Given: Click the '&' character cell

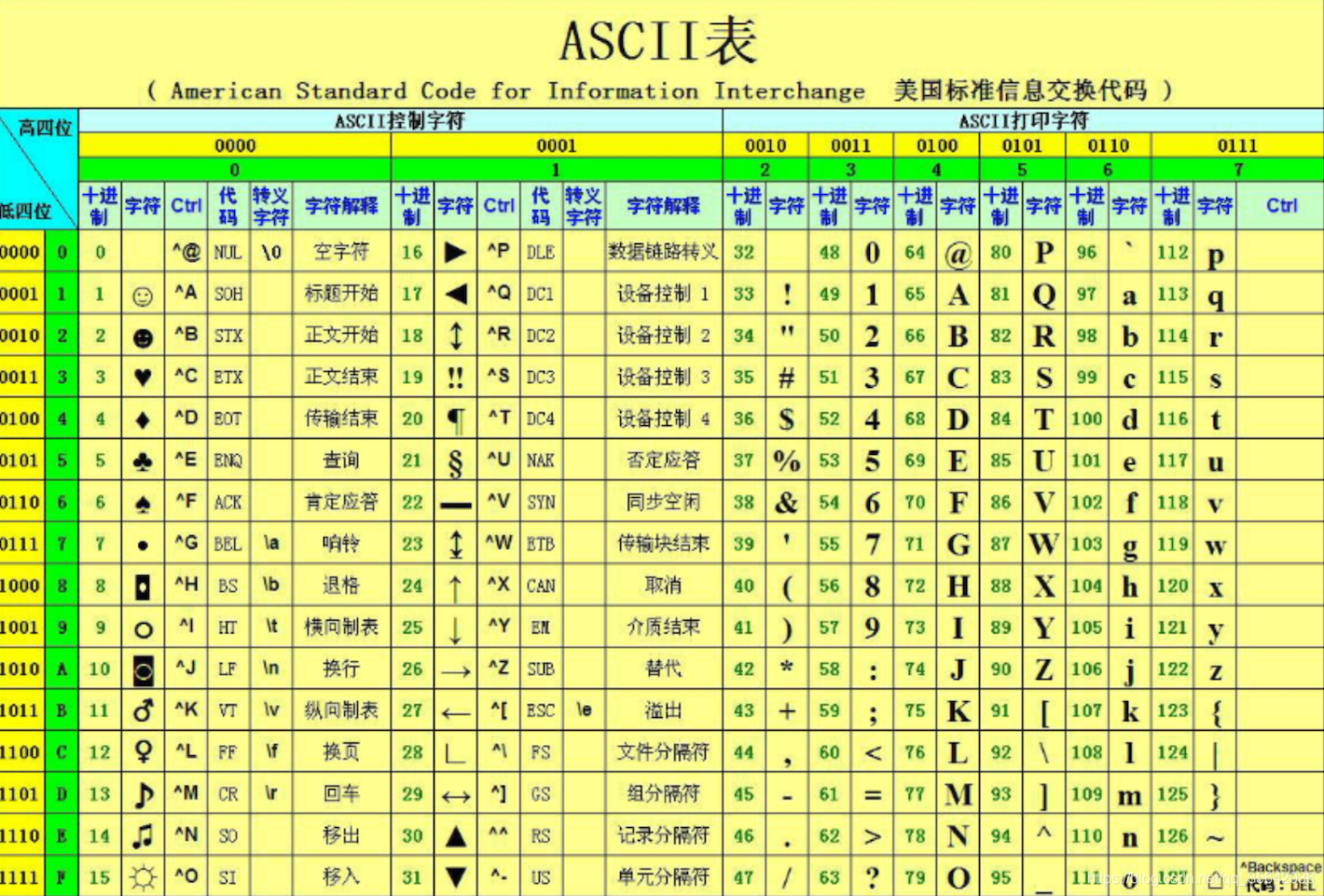Looking at the screenshot, I should click(787, 503).
